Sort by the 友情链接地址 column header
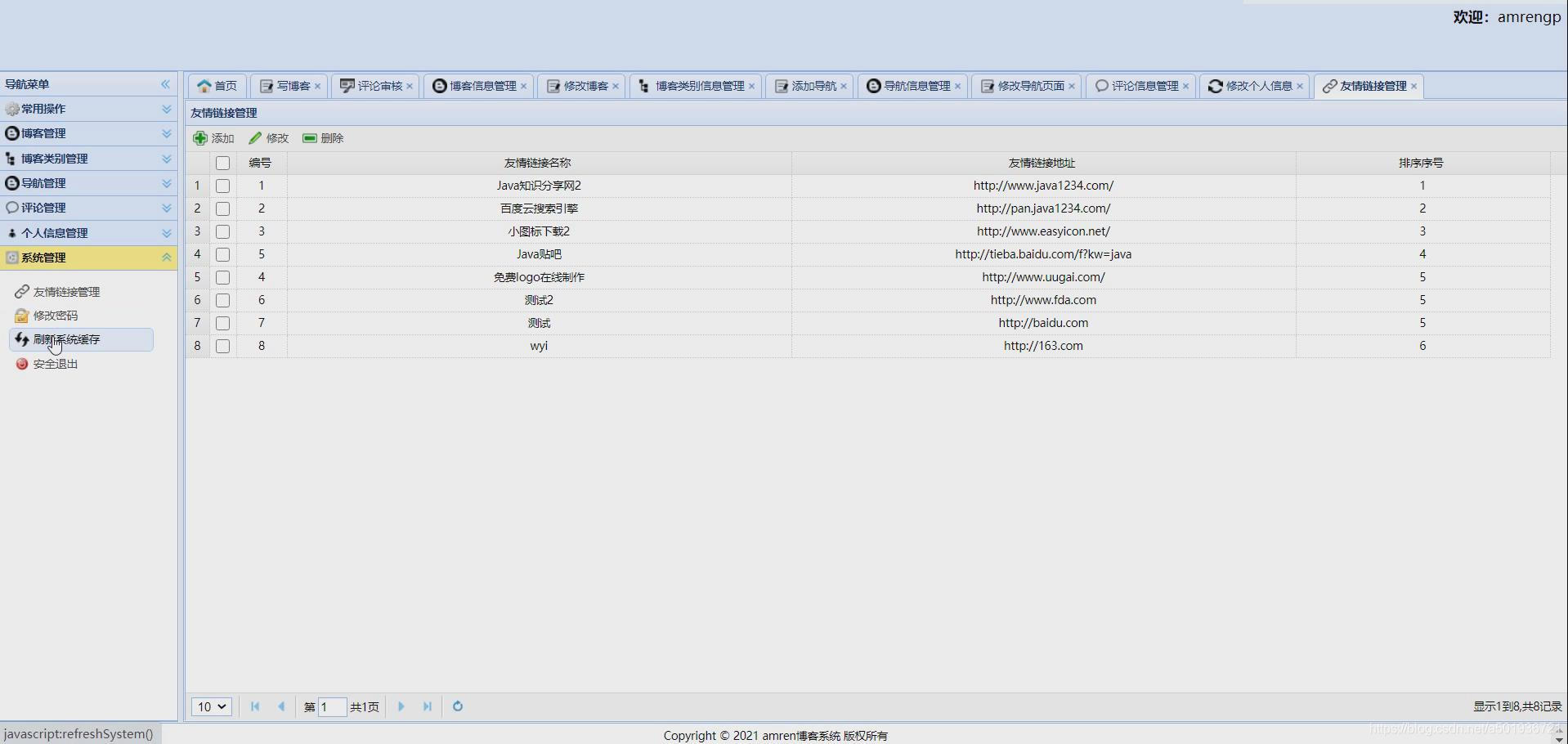This screenshot has height=744, width=1568. [x=1042, y=164]
